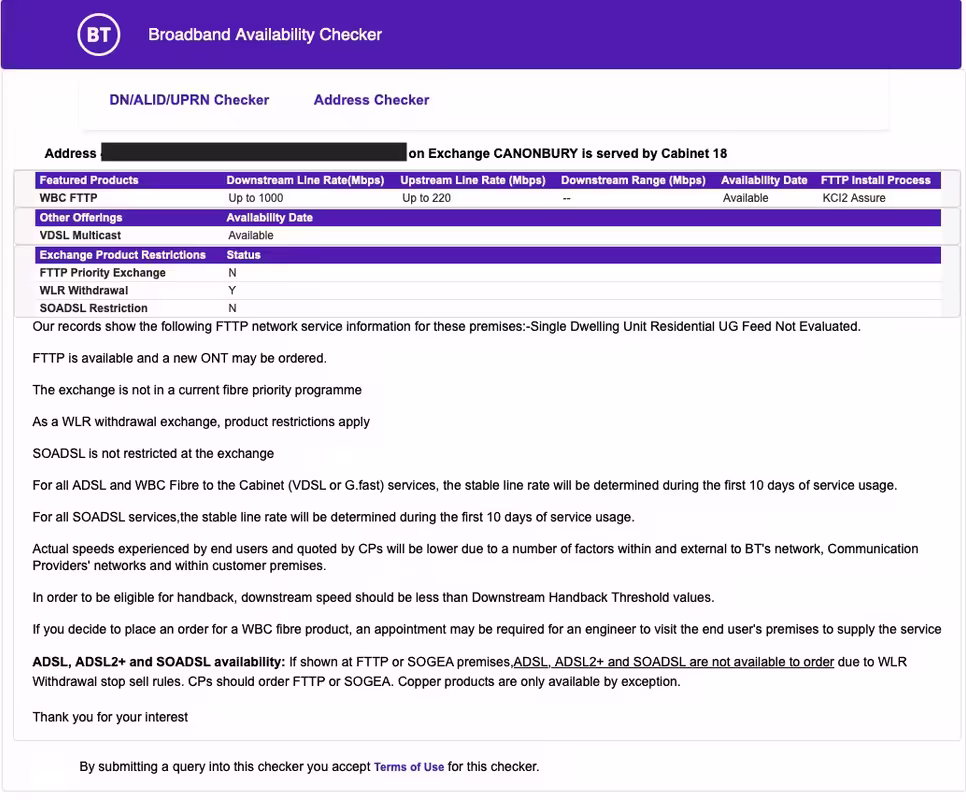Click the 'ADSL, ADSL2+ and SOADSL availability:' bold heading
The image size is (966, 800).
[x=159, y=662]
